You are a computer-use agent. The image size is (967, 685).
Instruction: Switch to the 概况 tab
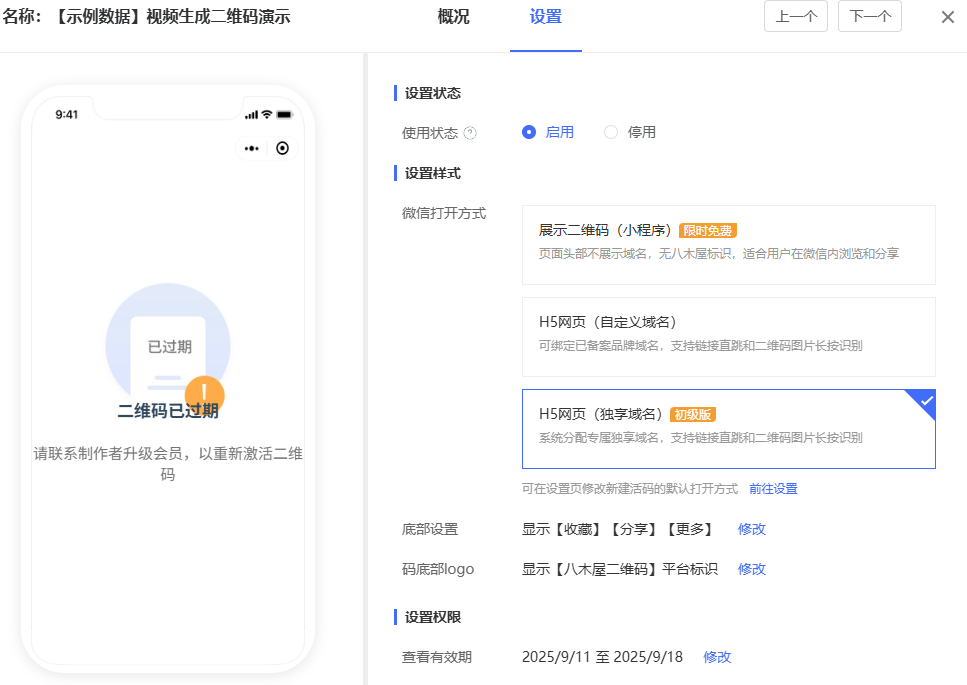(453, 17)
